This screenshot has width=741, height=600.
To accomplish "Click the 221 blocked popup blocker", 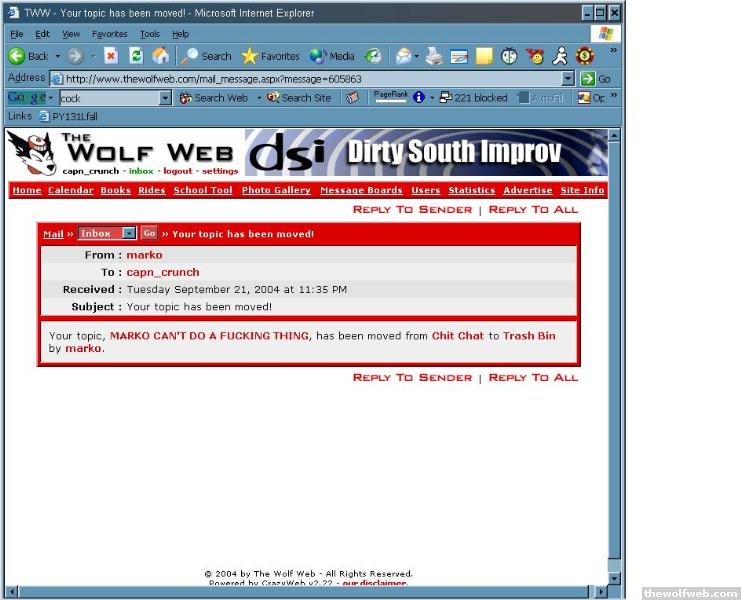I will (x=474, y=98).
